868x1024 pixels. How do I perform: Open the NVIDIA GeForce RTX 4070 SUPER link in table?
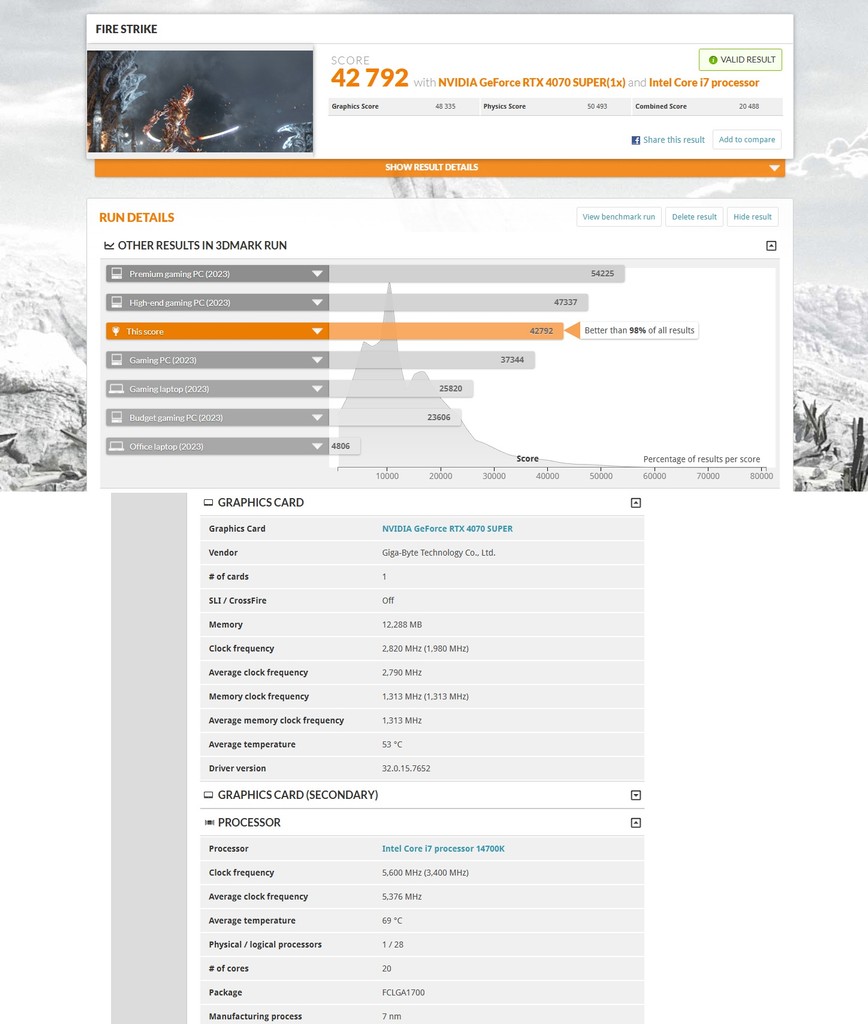447,528
